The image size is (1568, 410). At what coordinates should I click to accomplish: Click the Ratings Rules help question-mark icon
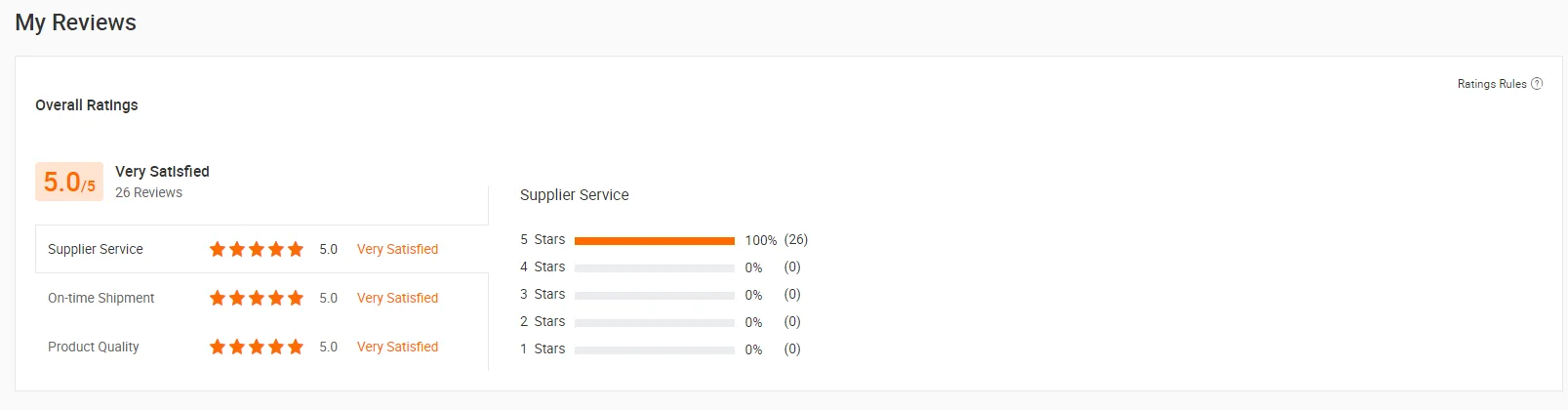tap(1537, 84)
